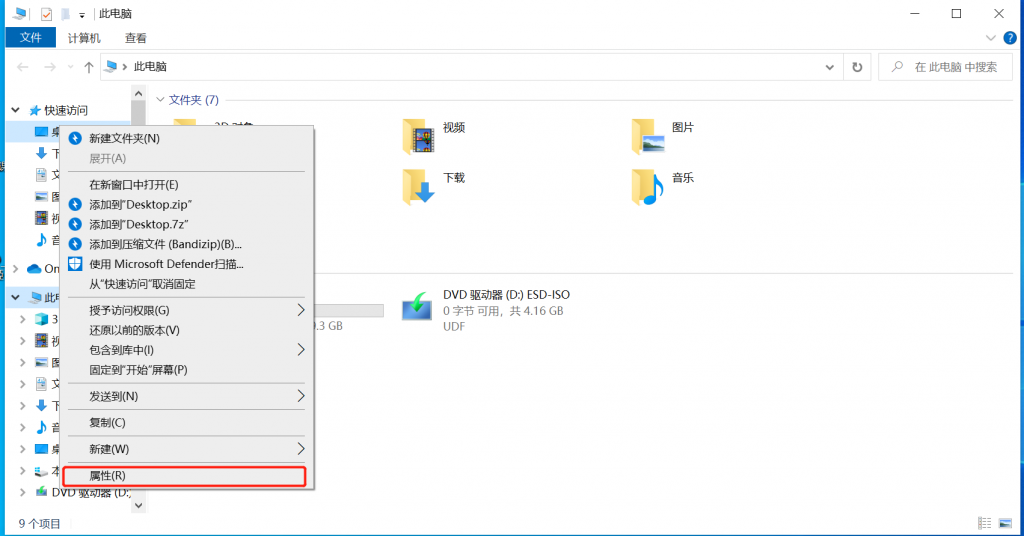The height and width of the screenshot is (536, 1024).
Task: Switch to the 查看 ribbon tab
Action: (135, 38)
